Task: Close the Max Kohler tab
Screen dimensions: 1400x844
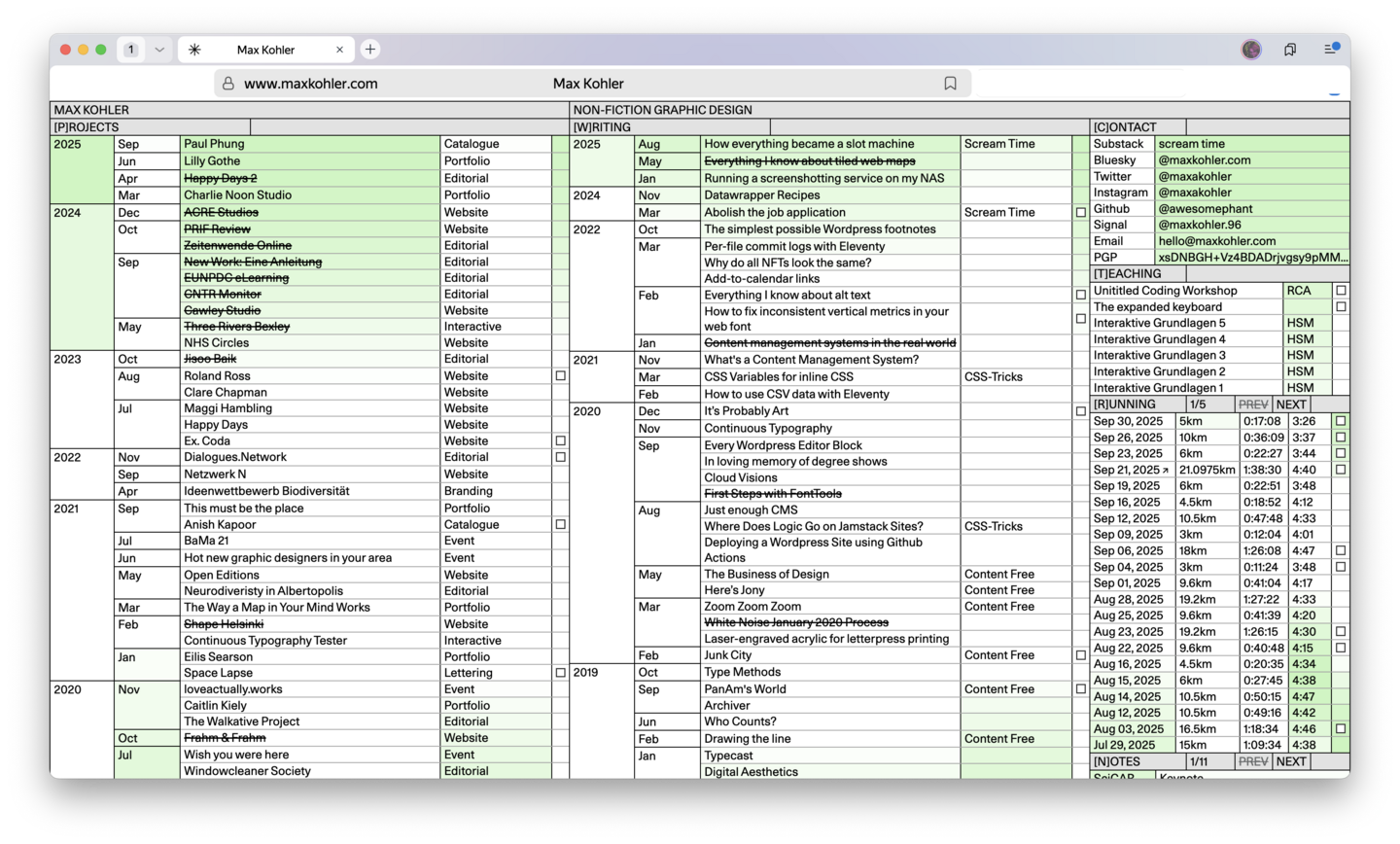Action: 339,50
